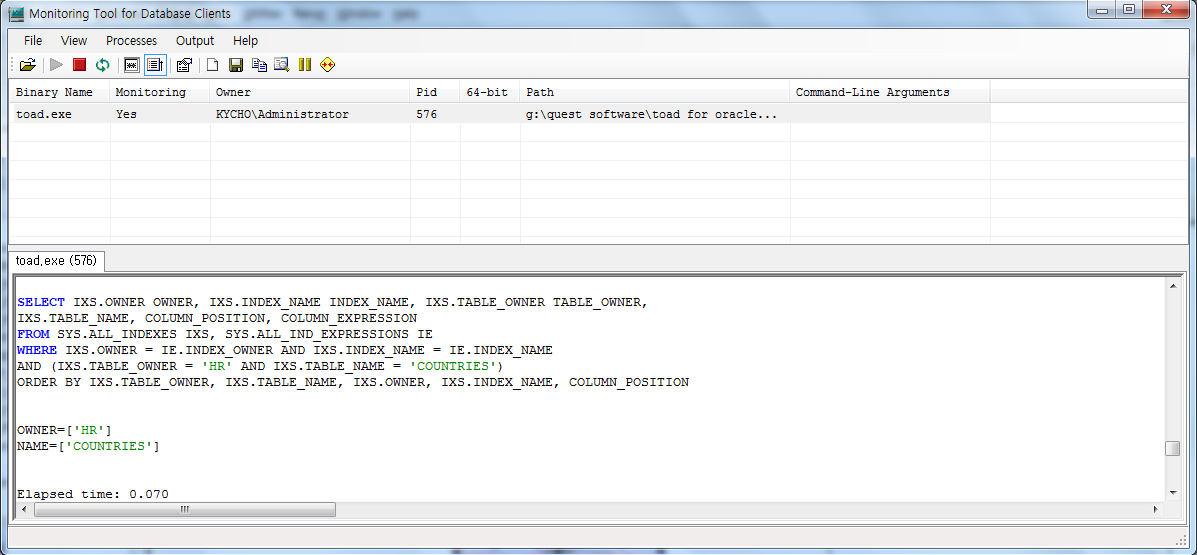Save output with the floppy disk icon

pos(236,65)
